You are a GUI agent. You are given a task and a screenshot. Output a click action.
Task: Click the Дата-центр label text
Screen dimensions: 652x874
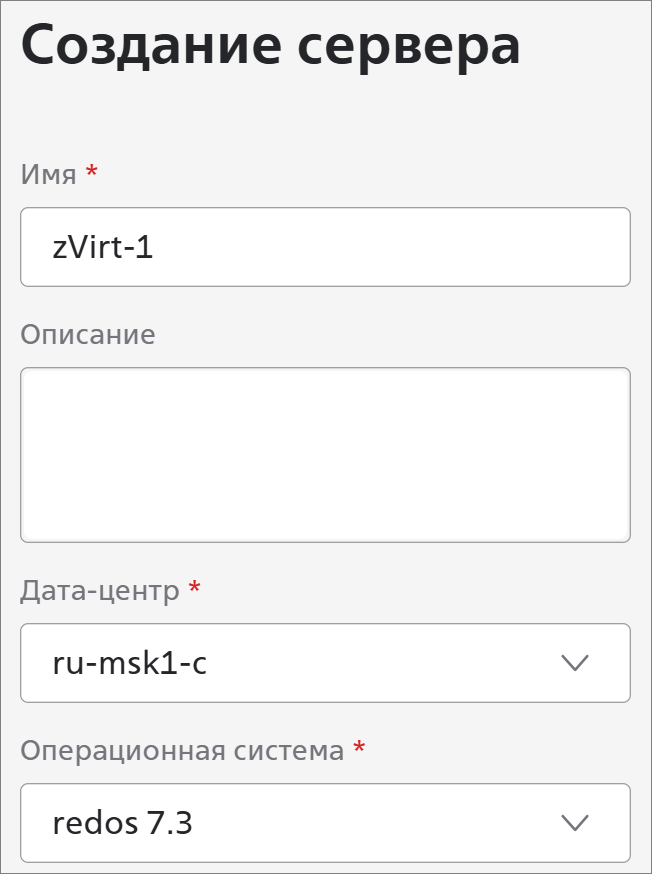100,590
